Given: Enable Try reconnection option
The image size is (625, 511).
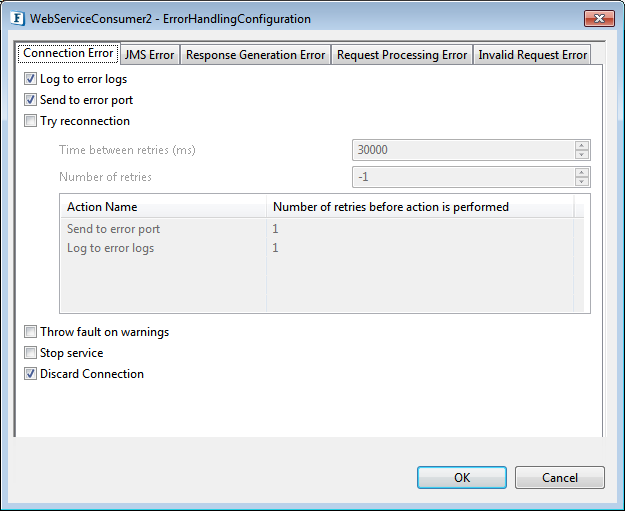Looking at the screenshot, I should pyautogui.click(x=30, y=120).
